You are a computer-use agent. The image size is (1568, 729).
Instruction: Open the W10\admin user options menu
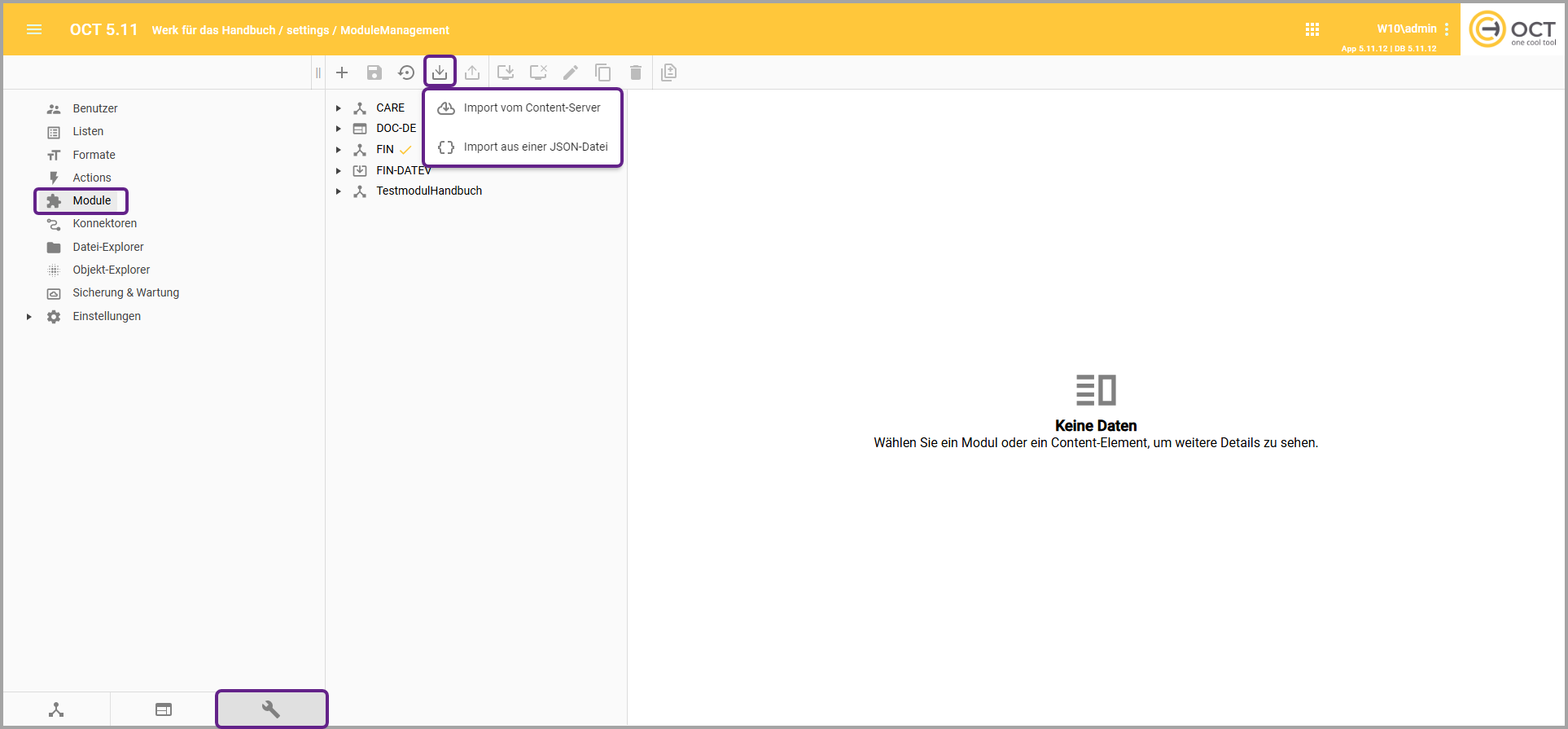click(1447, 29)
